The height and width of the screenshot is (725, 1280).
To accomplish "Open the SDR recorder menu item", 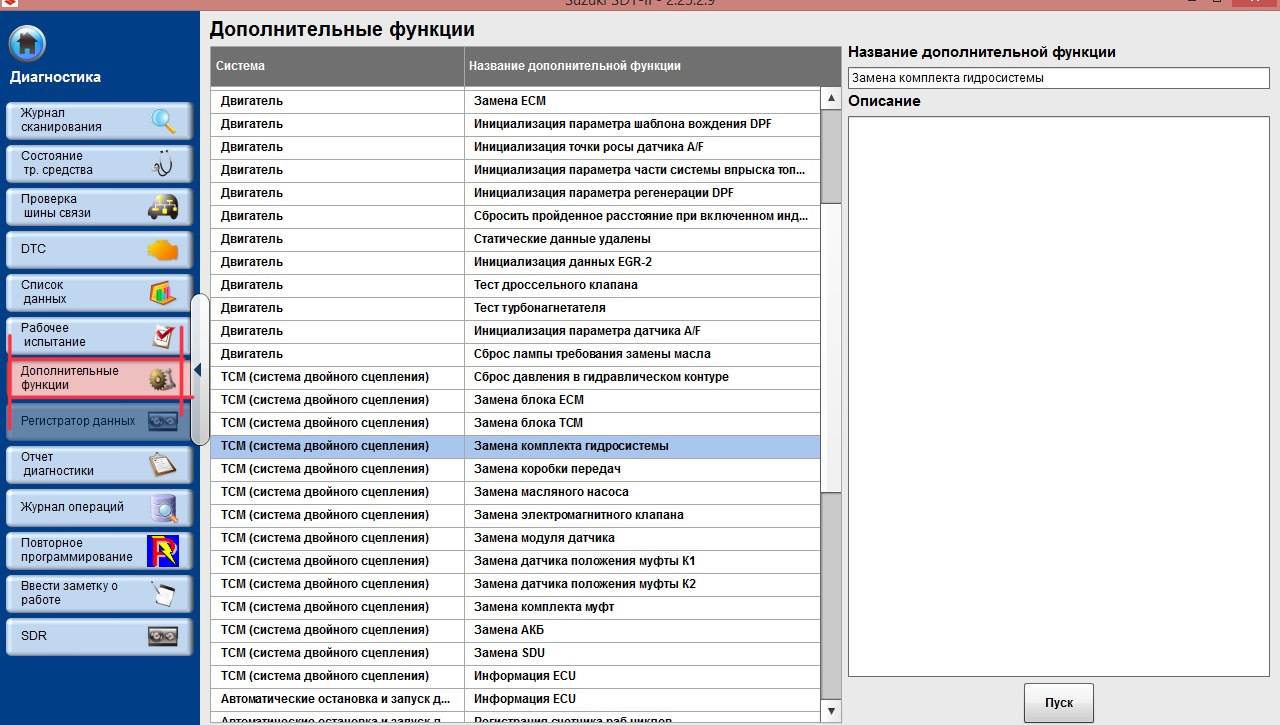I will coord(98,637).
